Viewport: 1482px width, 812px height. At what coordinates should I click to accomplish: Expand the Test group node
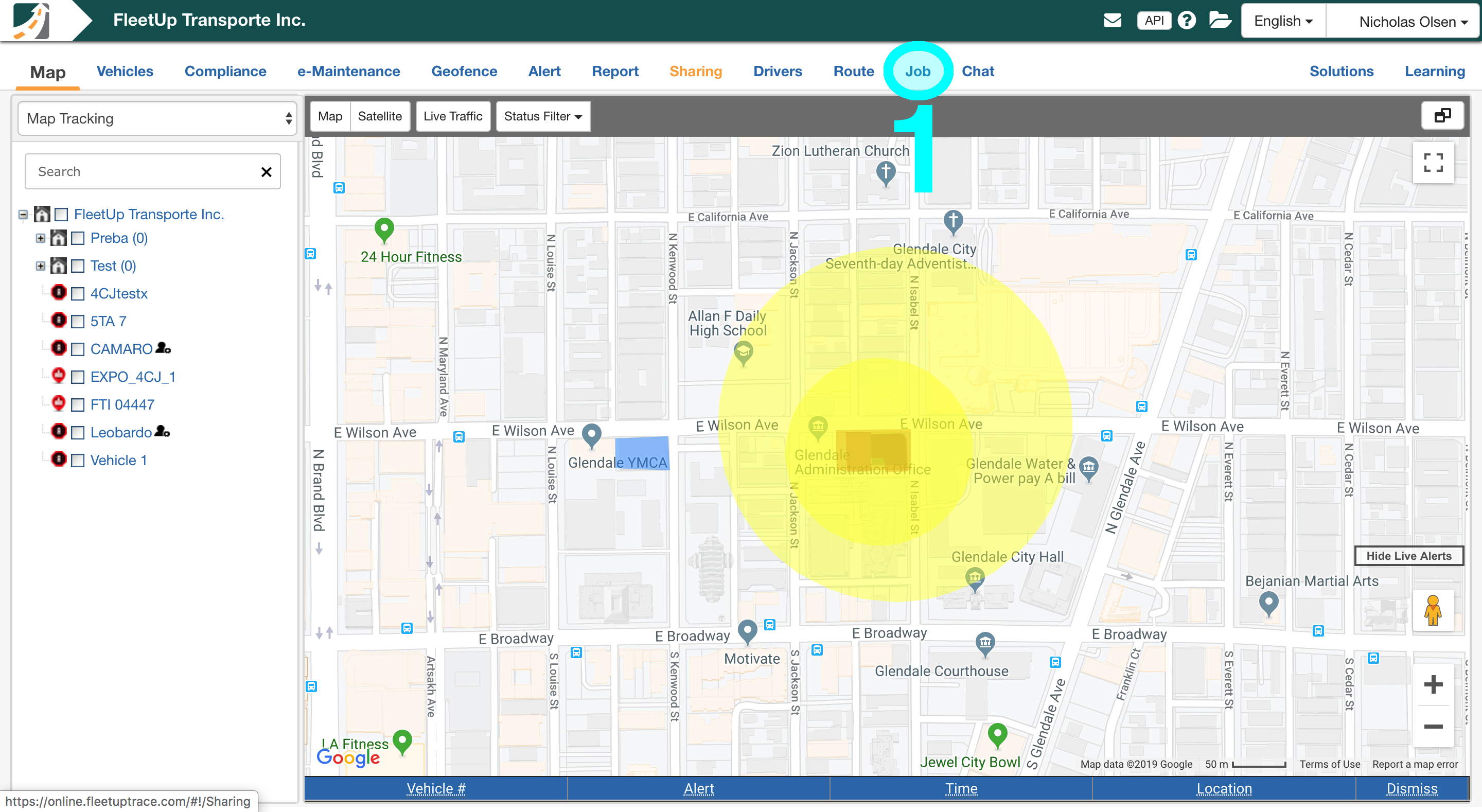(40, 266)
